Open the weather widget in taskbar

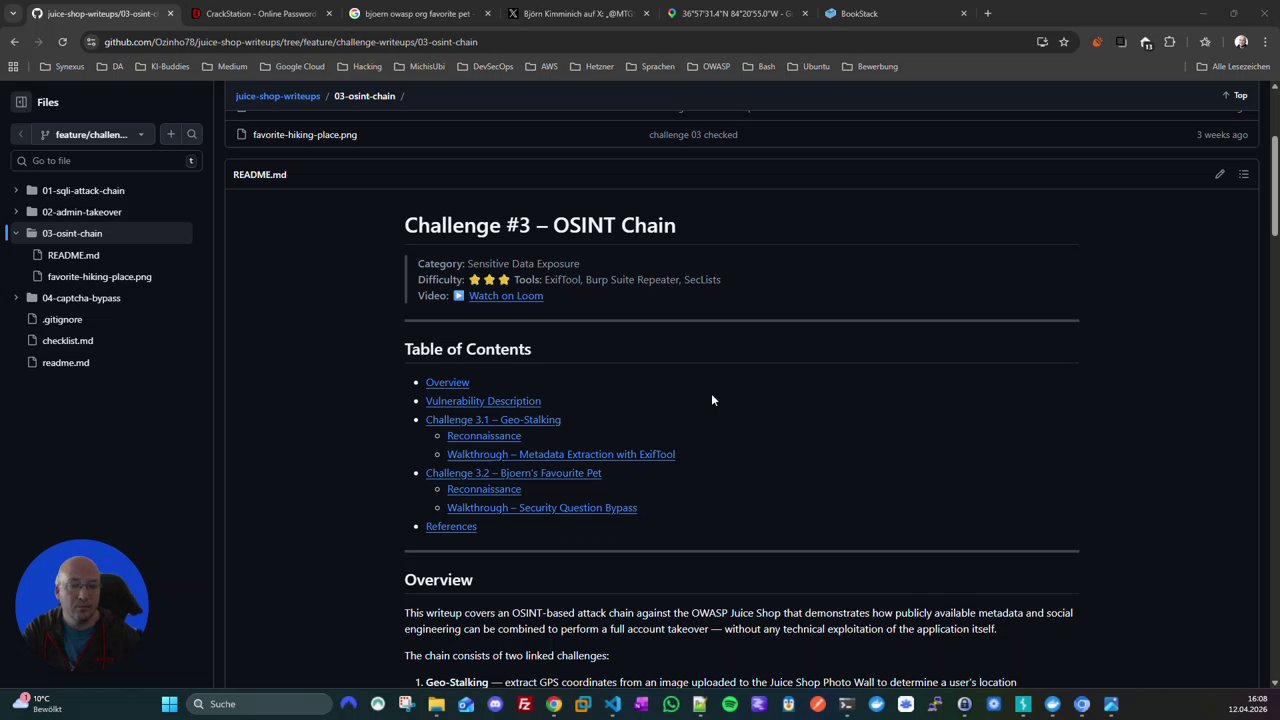click(38, 703)
